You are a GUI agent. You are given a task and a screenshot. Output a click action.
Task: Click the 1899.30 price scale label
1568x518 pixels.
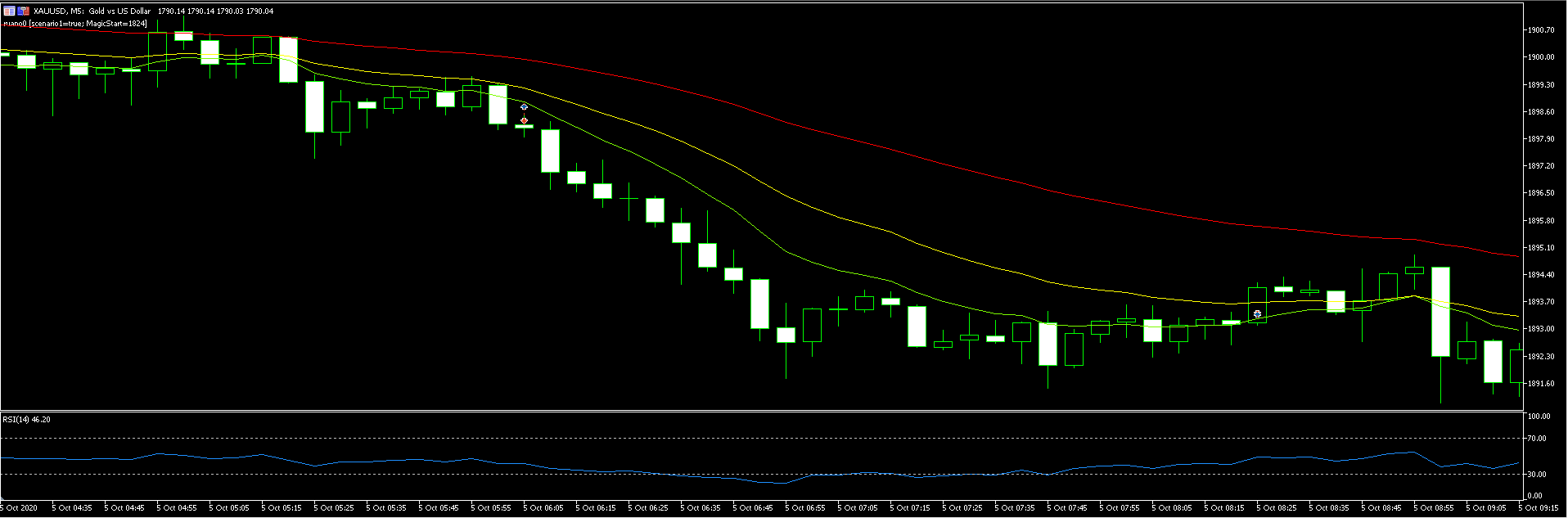coord(1541,84)
